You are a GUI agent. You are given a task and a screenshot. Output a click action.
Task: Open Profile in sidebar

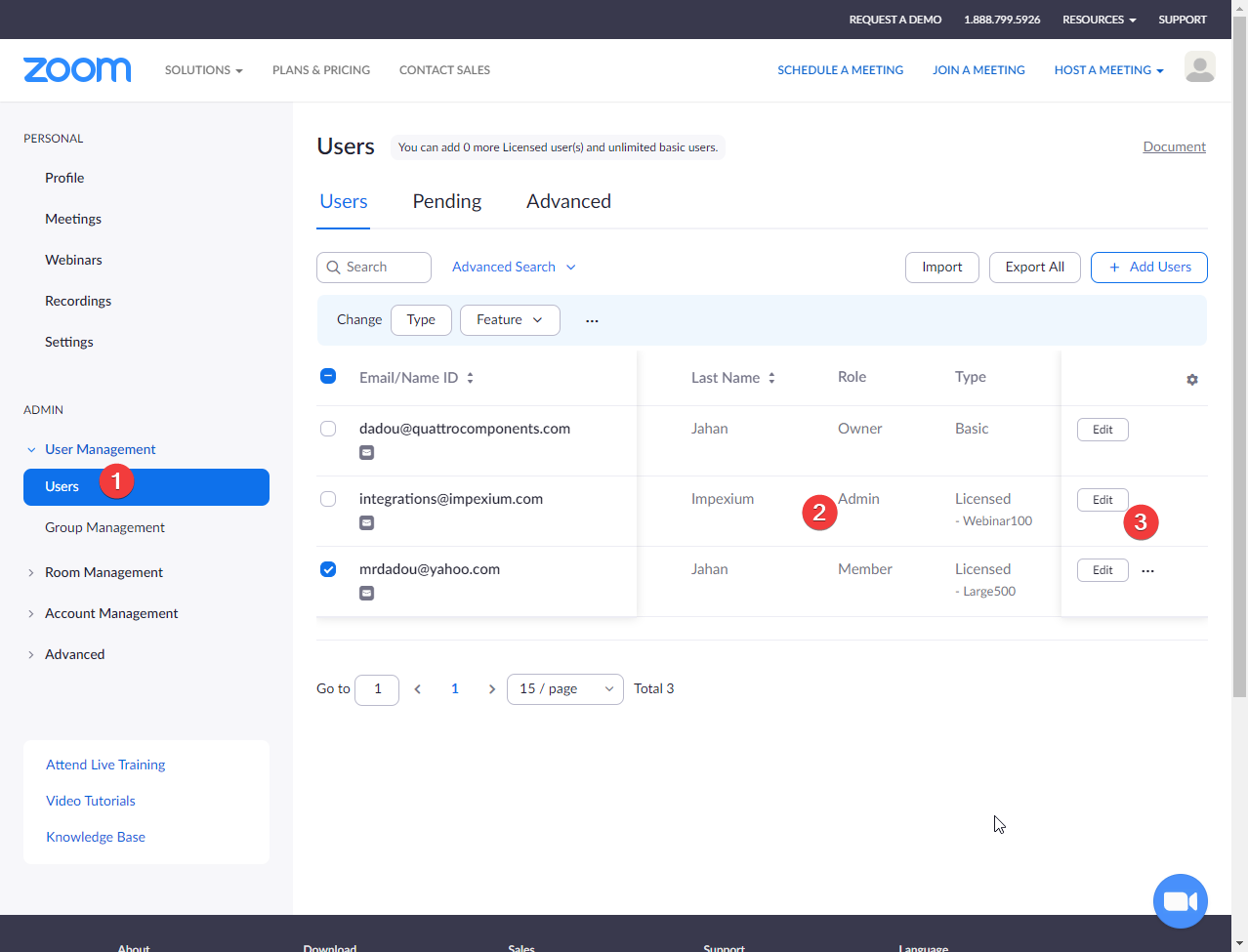point(64,178)
